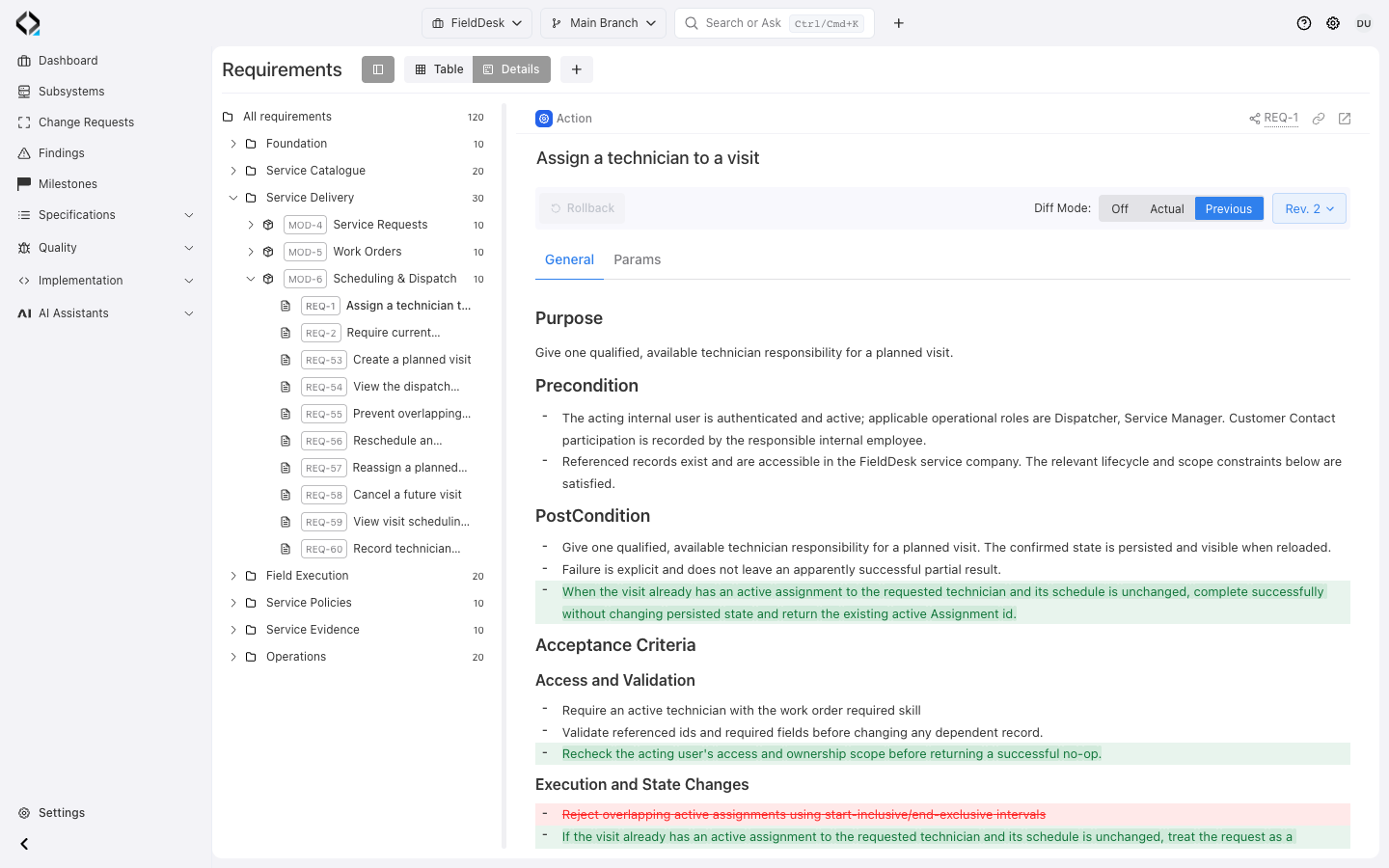The image size is (1389, 868).
Task: Click the share icon before REQ-1
Action: (x=1255, y=119)
